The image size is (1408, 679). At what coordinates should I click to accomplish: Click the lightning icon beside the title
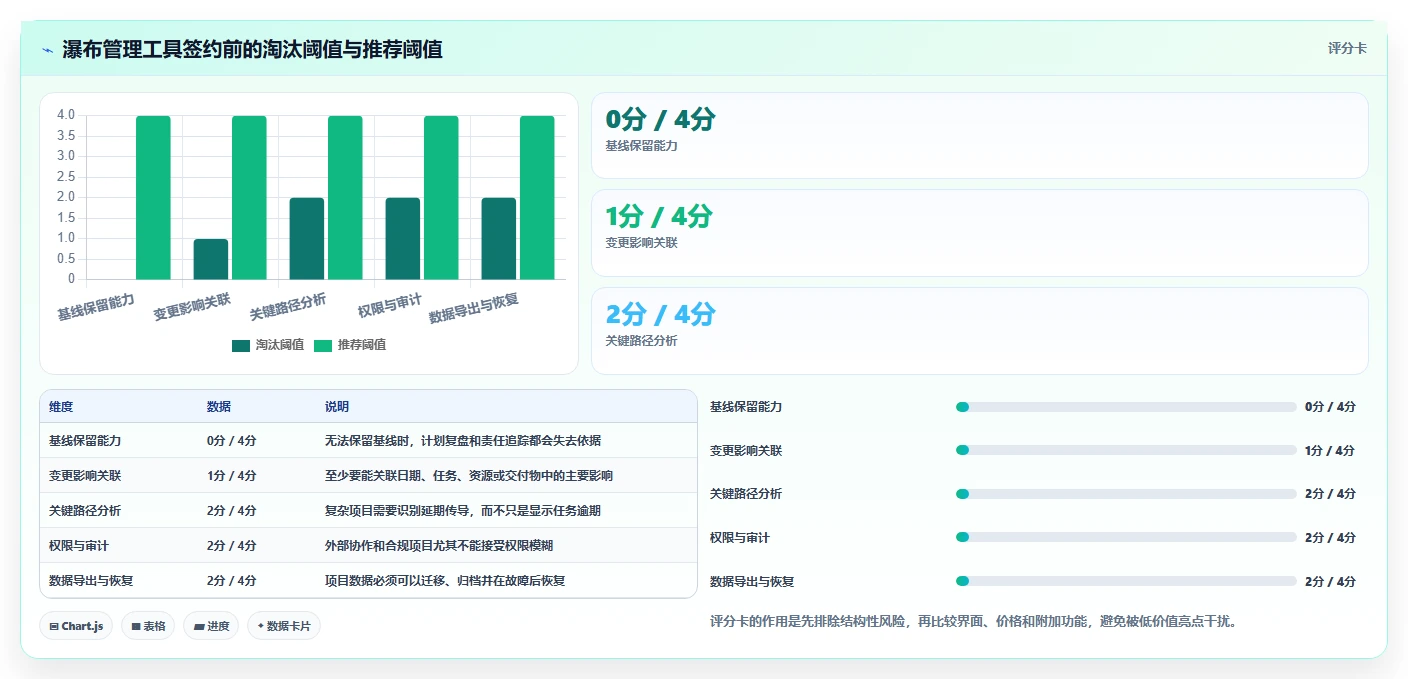point(47,49)
